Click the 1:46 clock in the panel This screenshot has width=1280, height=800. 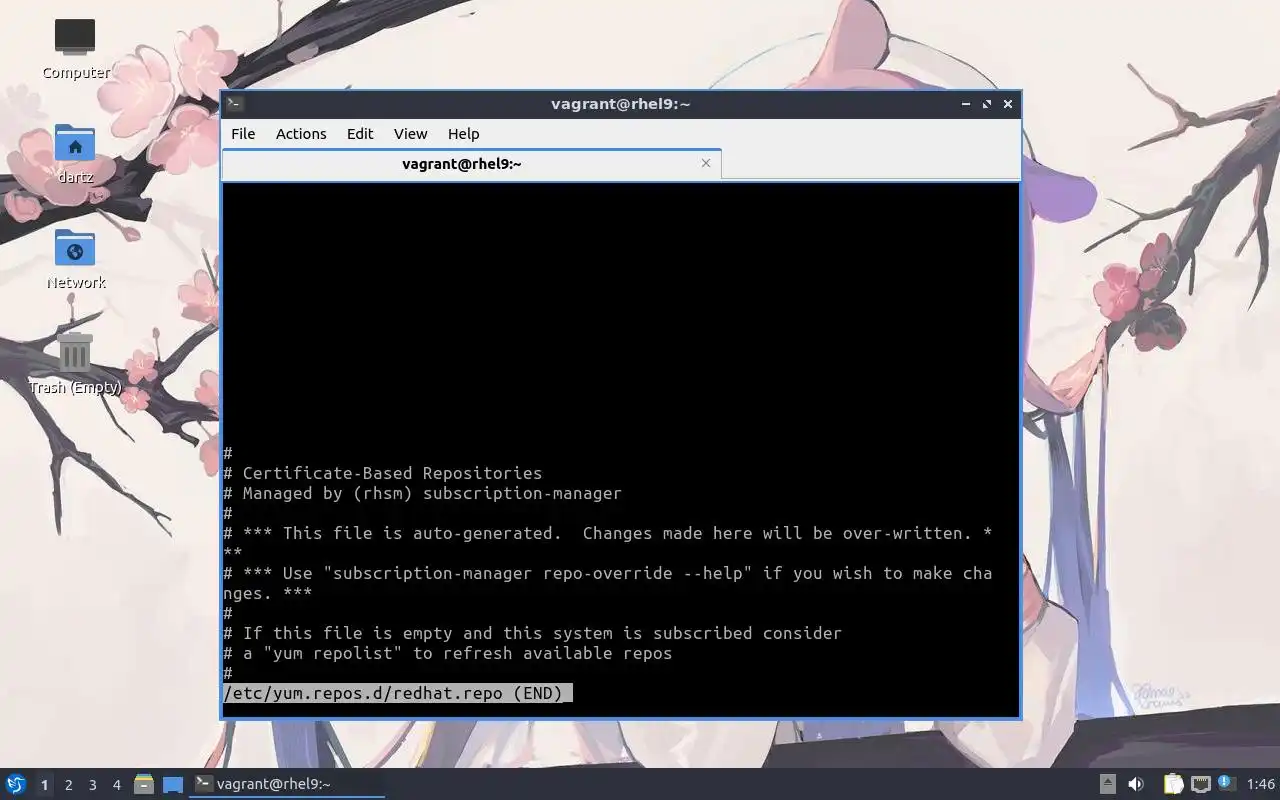[1260, 784]
